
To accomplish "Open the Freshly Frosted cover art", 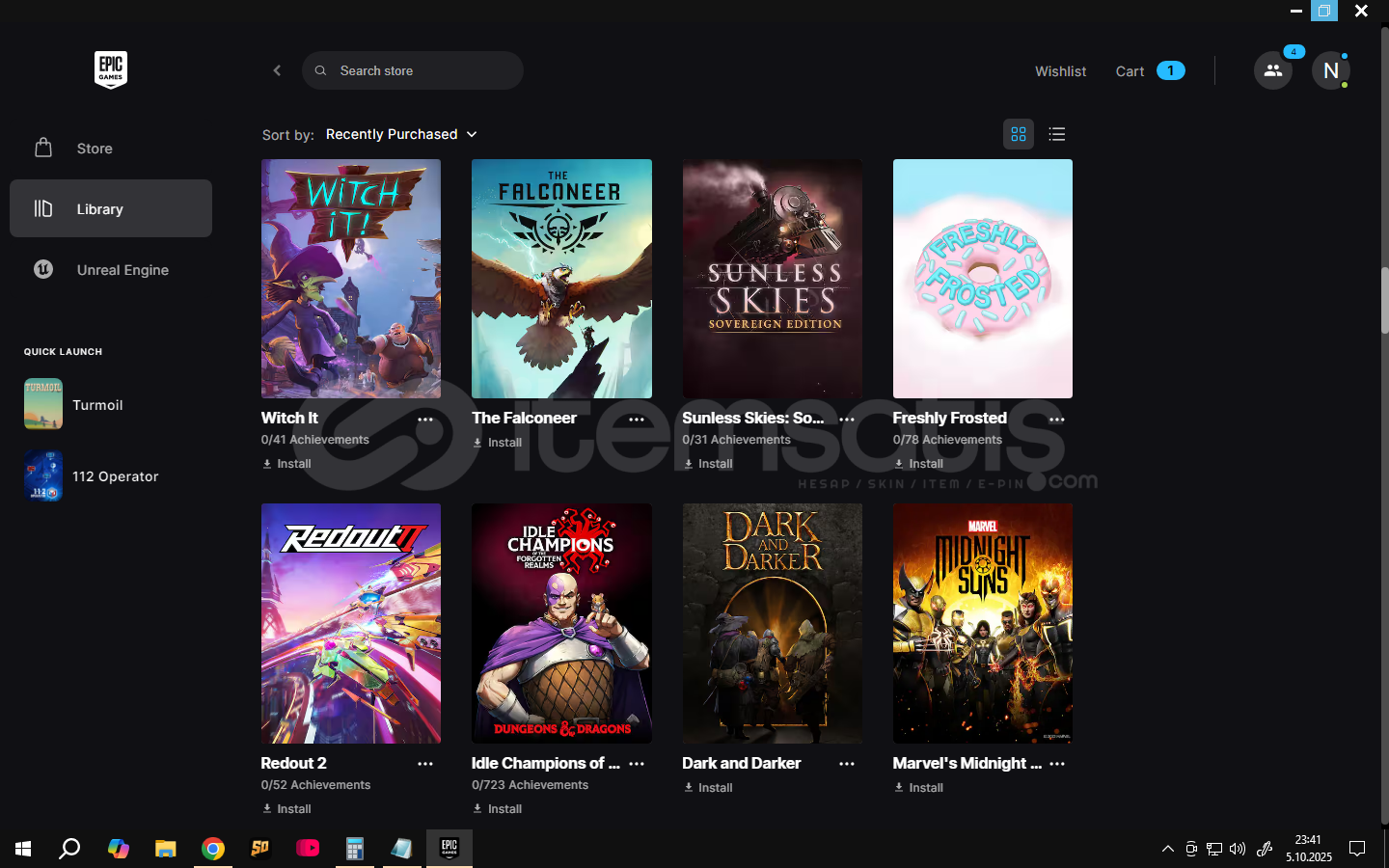I will (x=983, y=279).
